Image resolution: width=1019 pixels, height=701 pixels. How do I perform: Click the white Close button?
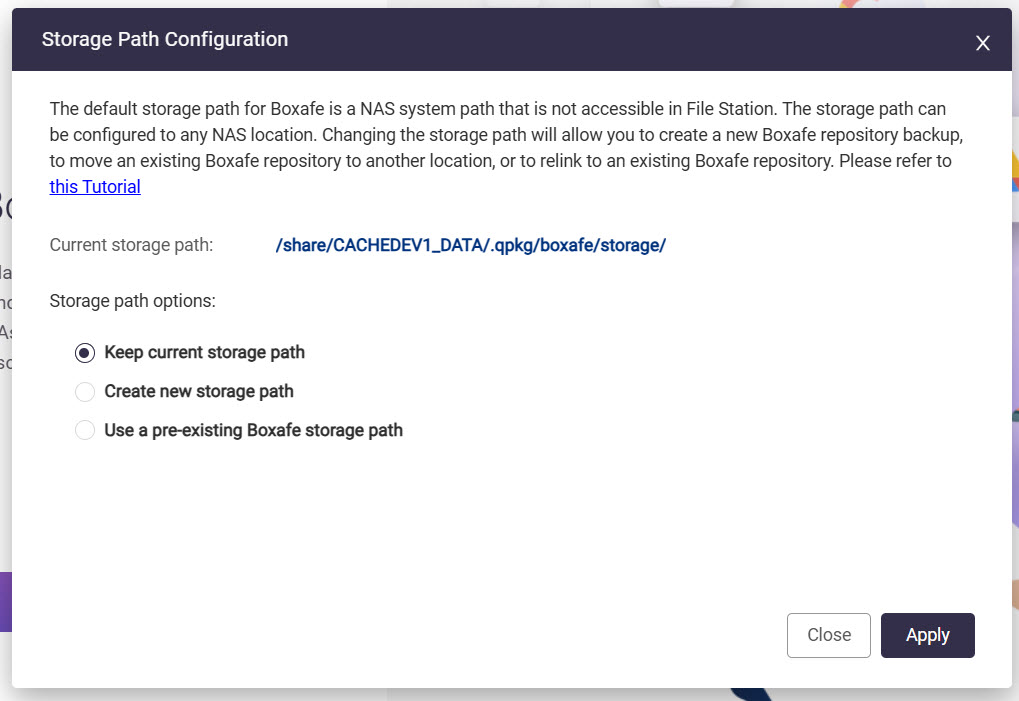[x=828, y=635]
